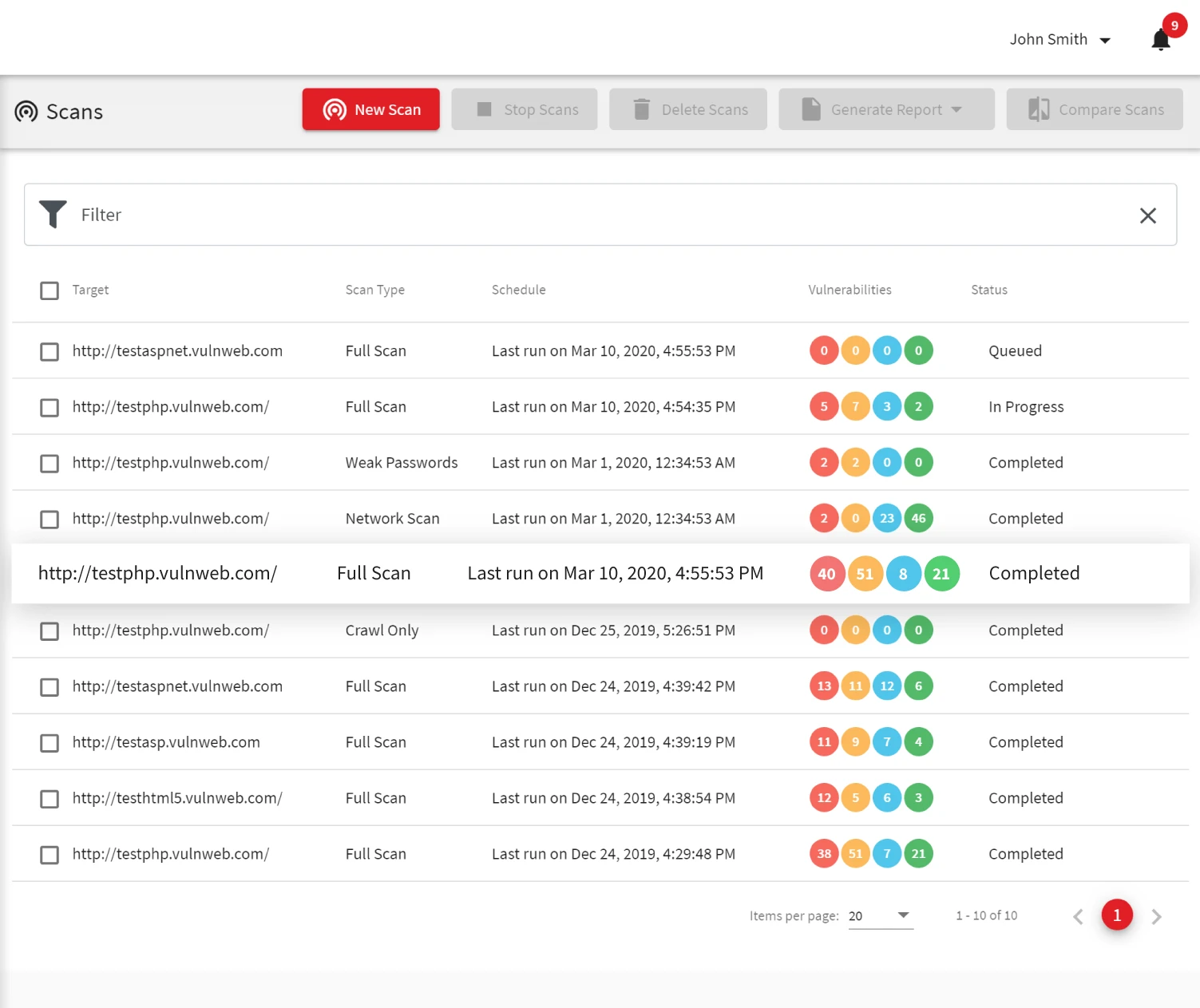Start a New Scan

(370, 109)
